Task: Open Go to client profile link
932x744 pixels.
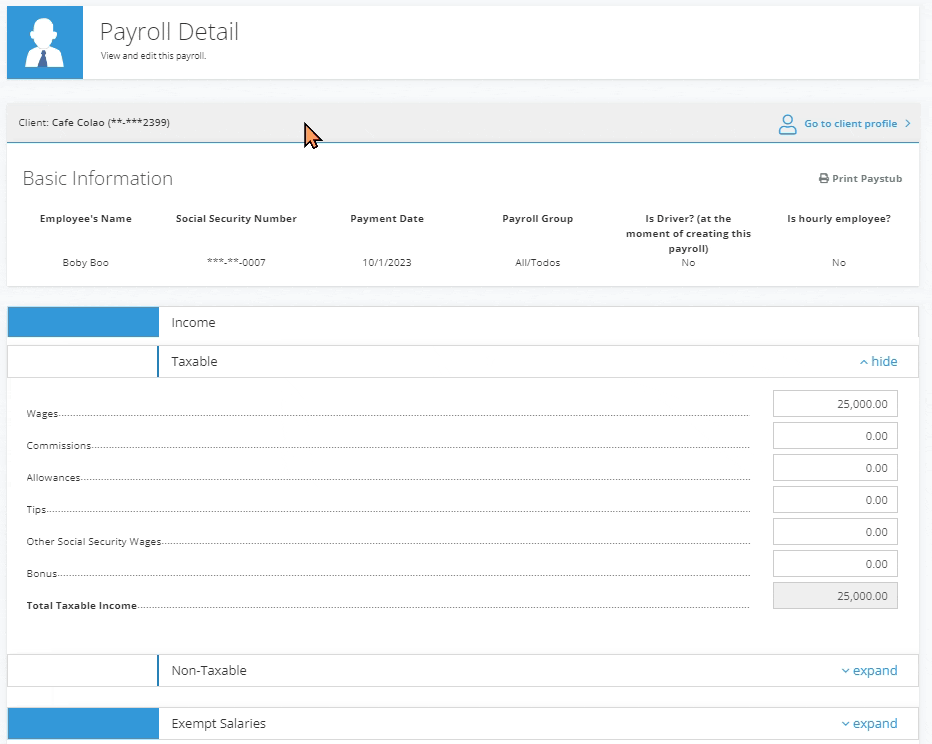Action: 851,124
